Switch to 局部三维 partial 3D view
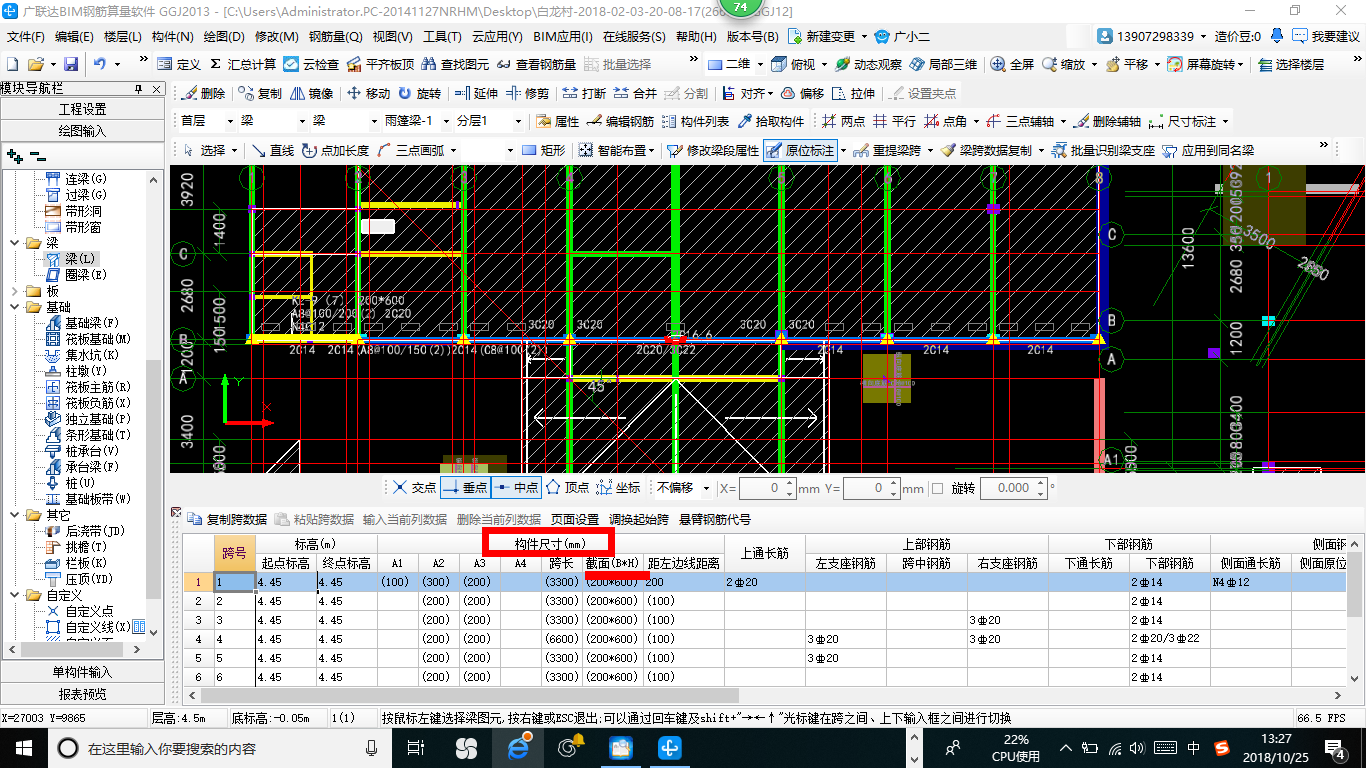Viewport: 1366px width, 768px height. tap(943, 64)
